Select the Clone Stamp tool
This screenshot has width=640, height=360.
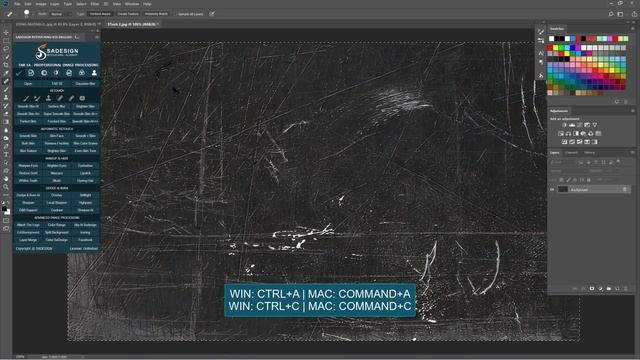pyautogui.click(x=6, y=98)
